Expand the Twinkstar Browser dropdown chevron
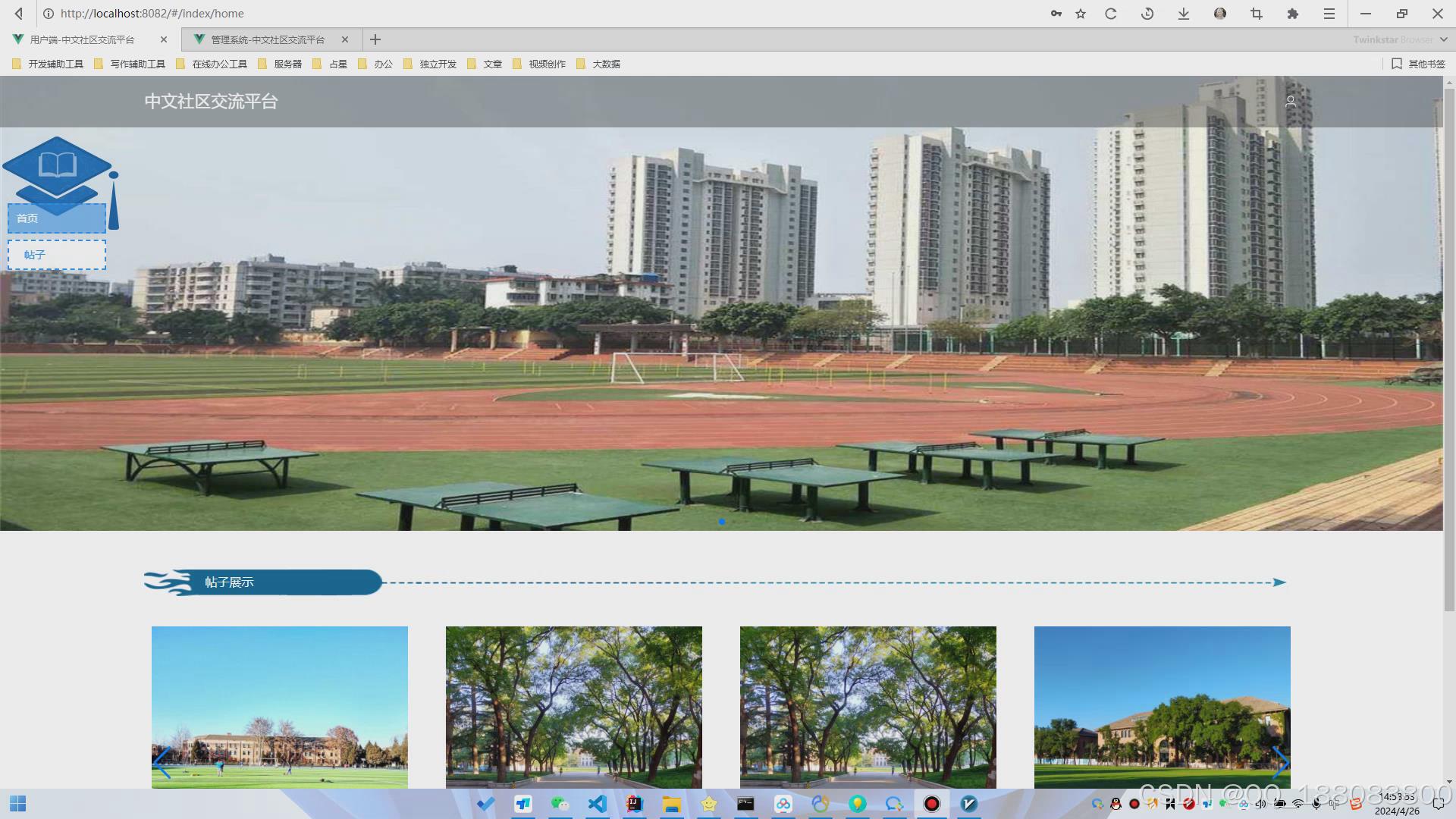 coord(1443,39)
